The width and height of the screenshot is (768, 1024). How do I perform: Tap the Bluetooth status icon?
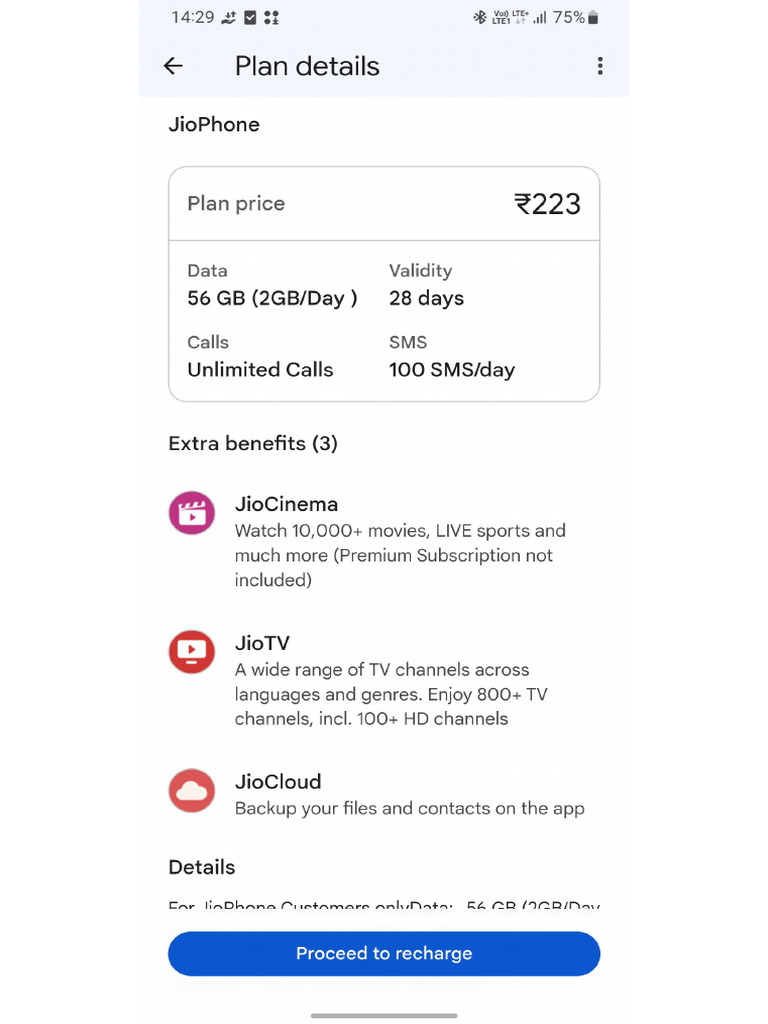pyautogui.click(x=479, y=17)
